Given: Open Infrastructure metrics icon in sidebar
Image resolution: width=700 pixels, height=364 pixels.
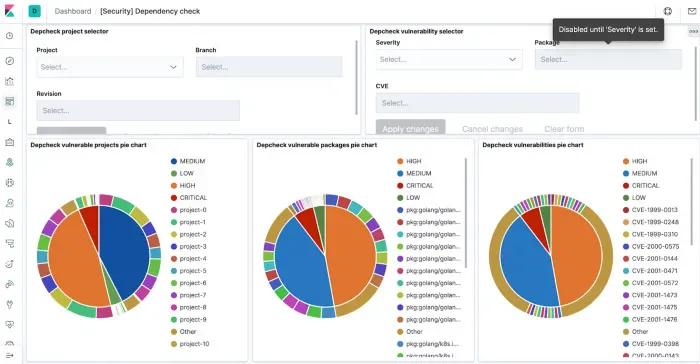Looking at the screenshot, I should click(9, 203).
